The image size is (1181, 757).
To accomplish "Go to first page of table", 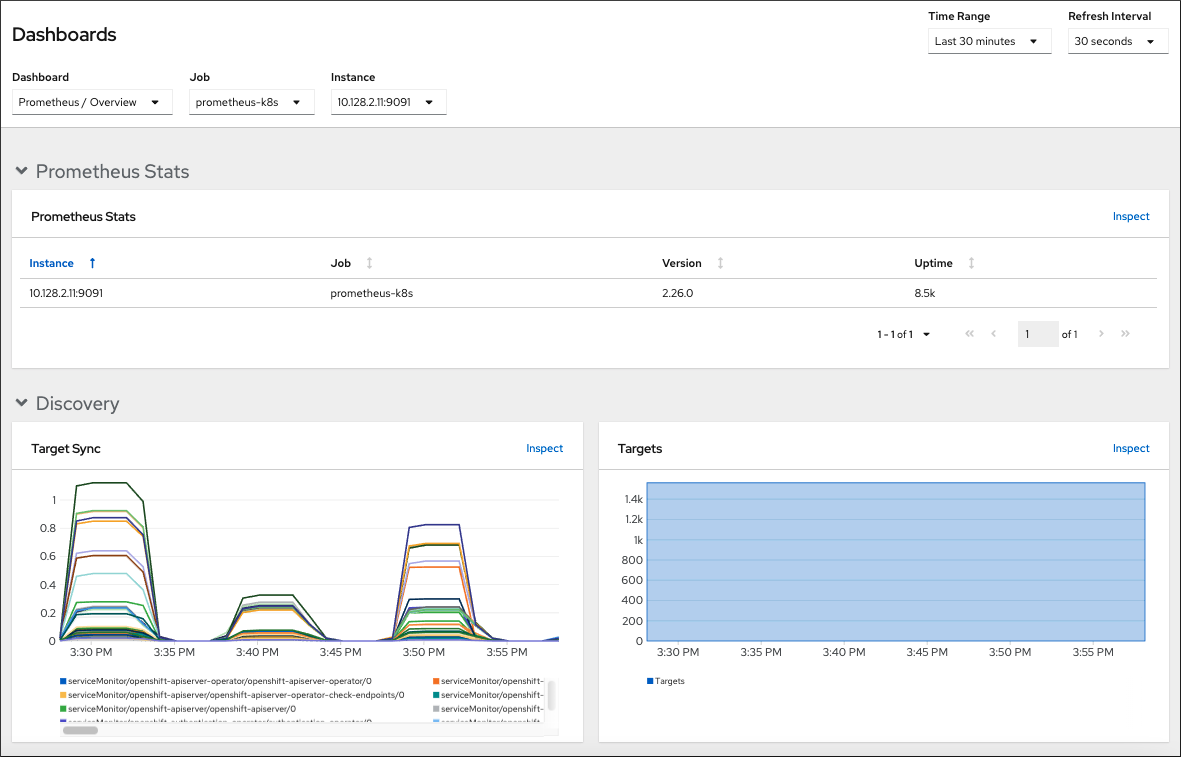I will [x=969, y=334].
